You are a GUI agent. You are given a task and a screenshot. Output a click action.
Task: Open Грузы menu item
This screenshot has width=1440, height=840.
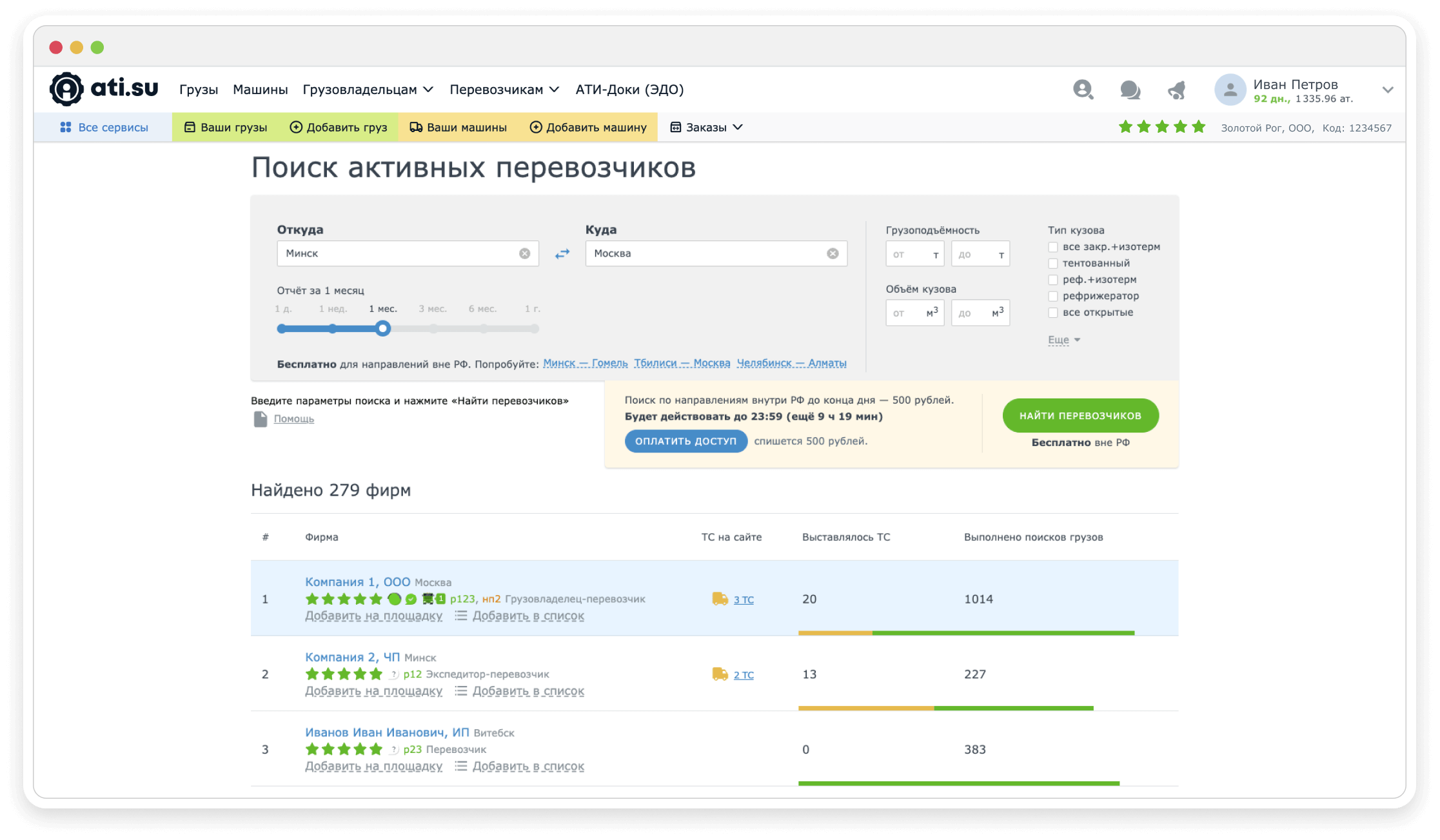pyautogui.click(x=199, y=90)
